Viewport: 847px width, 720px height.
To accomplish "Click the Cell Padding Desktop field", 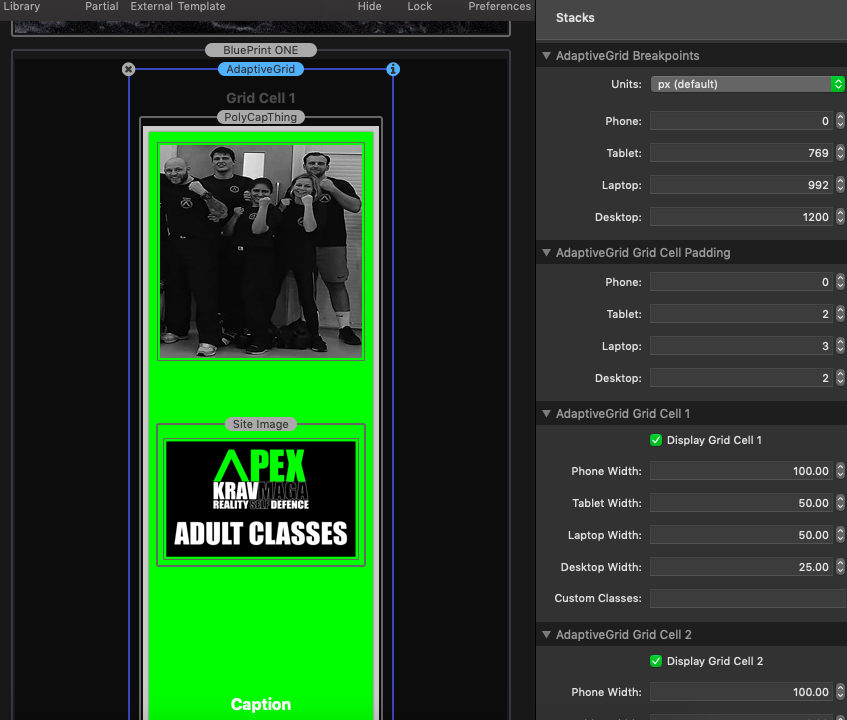I will point(741,378).
